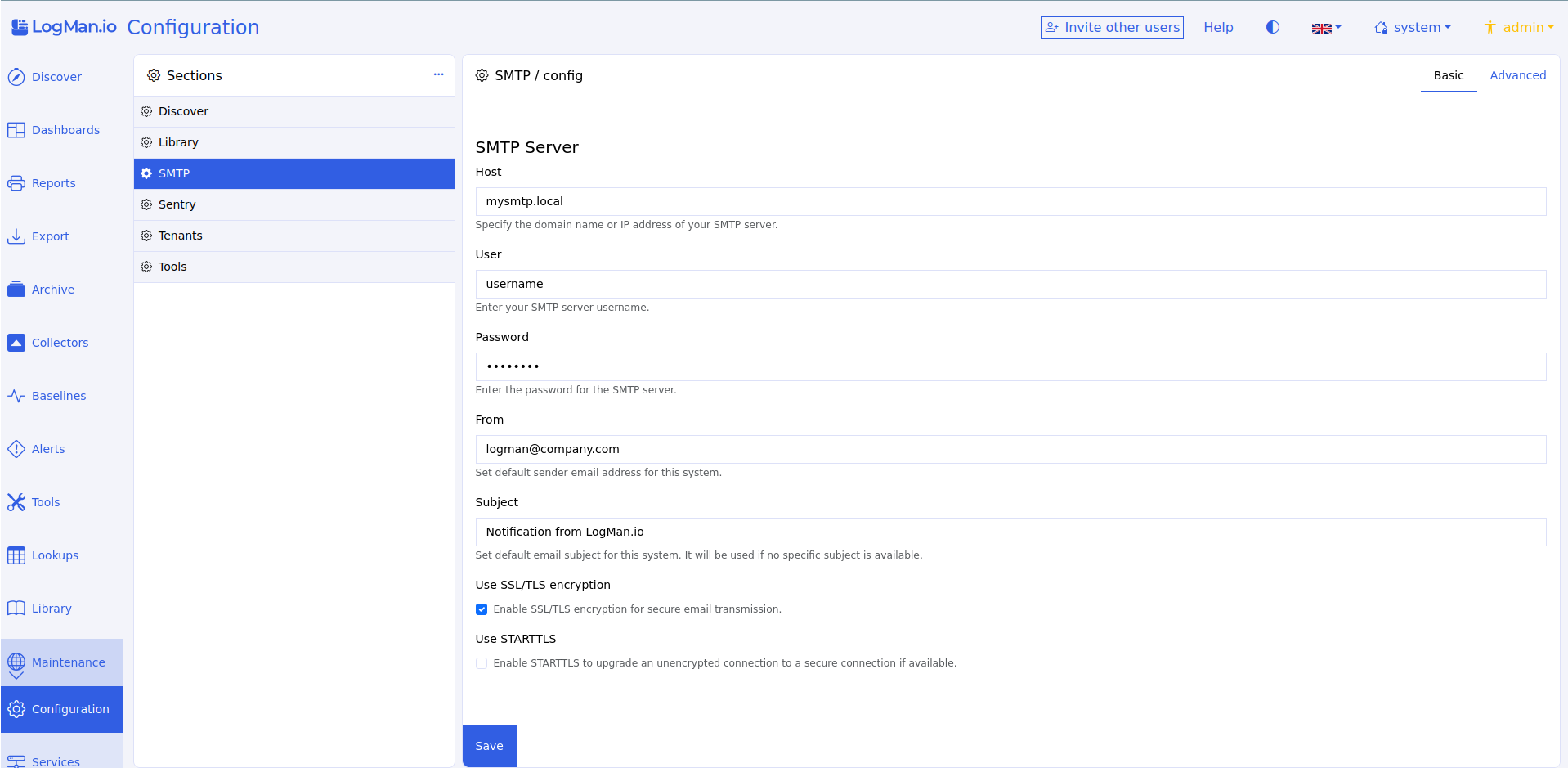The image size is (1568, 768).
Task: Expand the system tenant dropdown
Action: pyautogui.click(x=1413, y=28)
